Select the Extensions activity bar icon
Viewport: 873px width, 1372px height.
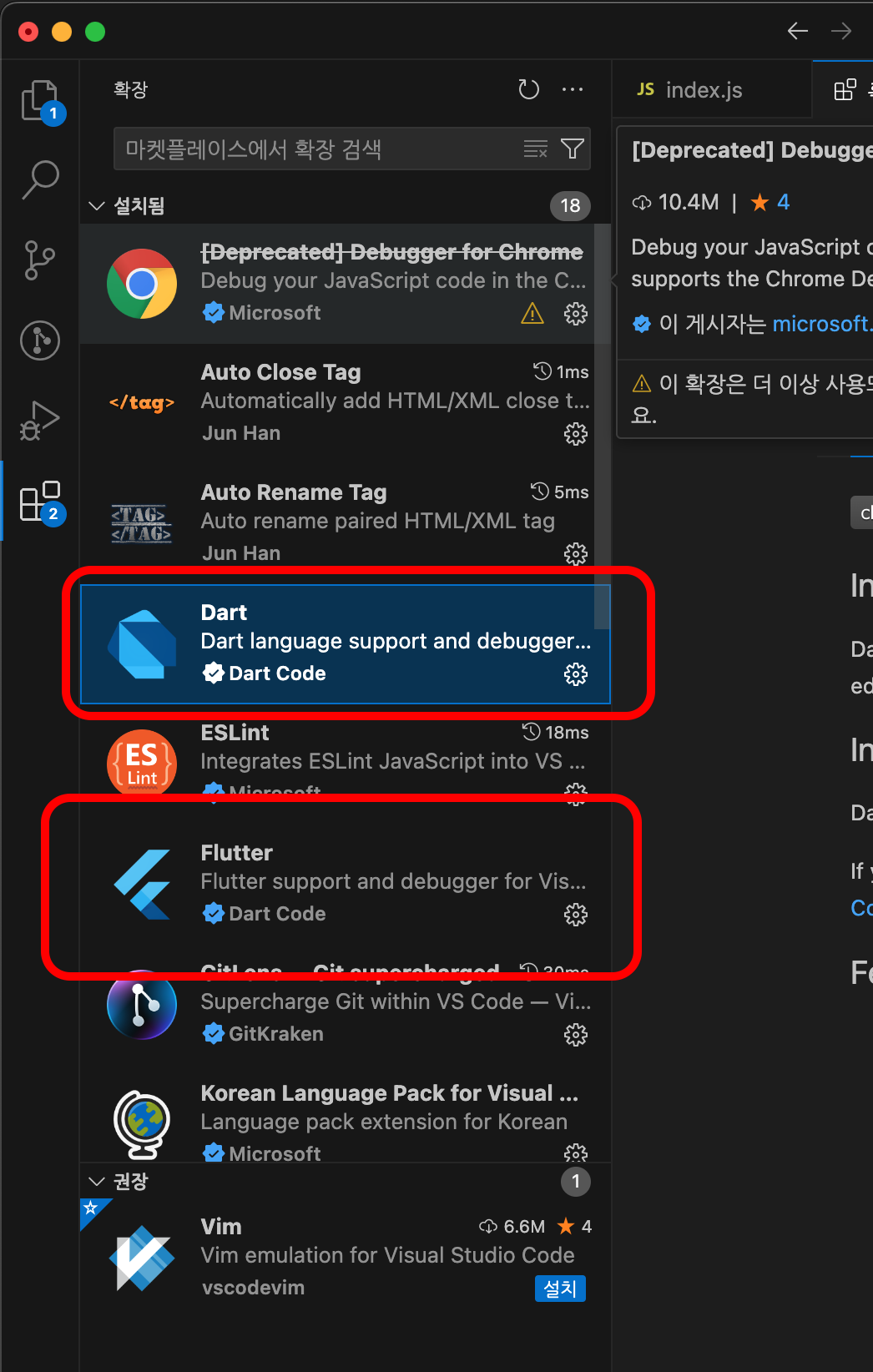pyautogui.click(x=40, y=501)
